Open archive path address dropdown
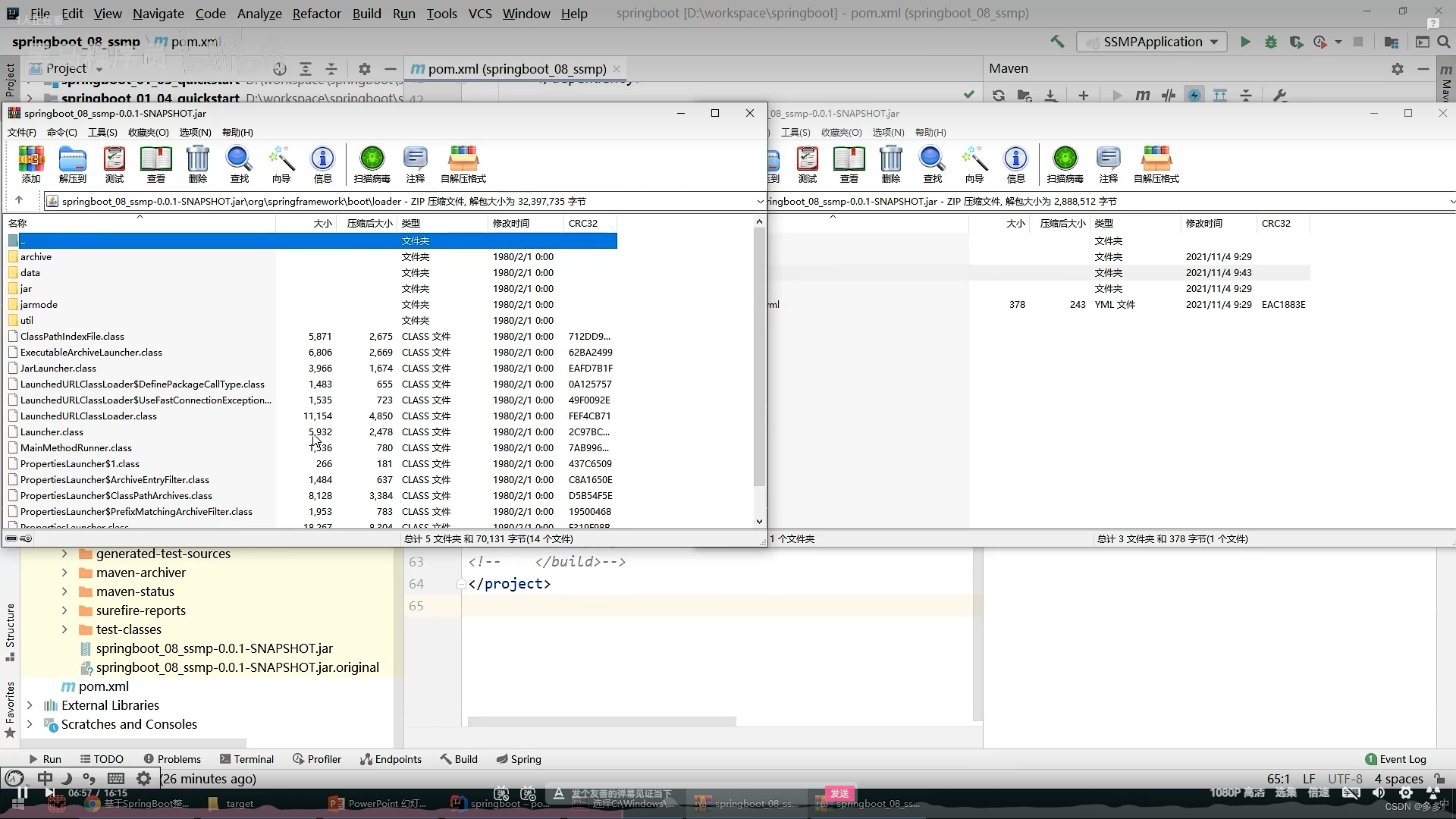This screenshot has width=1456, height=819. coord(760,202)
